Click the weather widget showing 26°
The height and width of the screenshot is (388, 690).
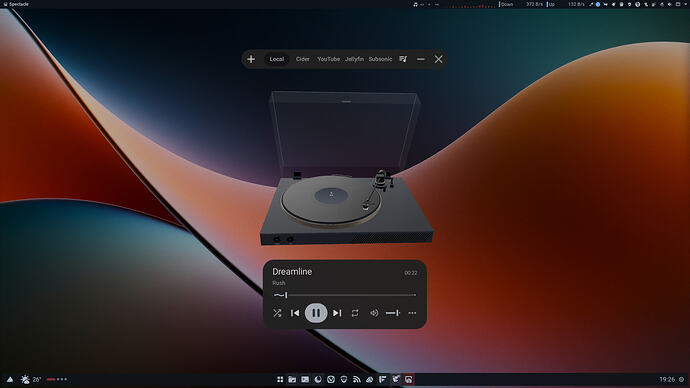tap(31, 379)
